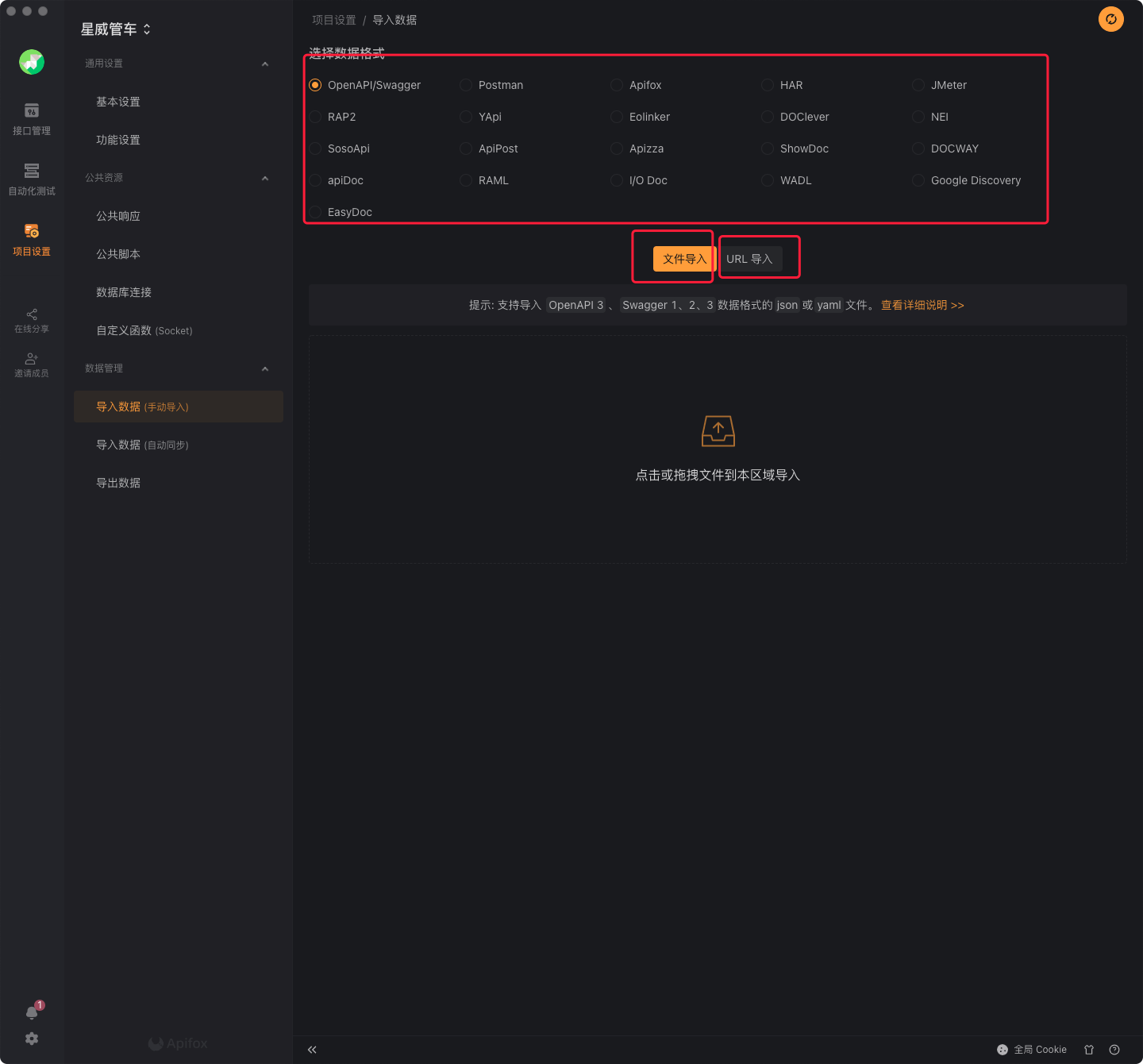Switch to the 文件导入 tab
Image resolution: width=1143 pixels, height=1064 pixels.
point(684,259)
